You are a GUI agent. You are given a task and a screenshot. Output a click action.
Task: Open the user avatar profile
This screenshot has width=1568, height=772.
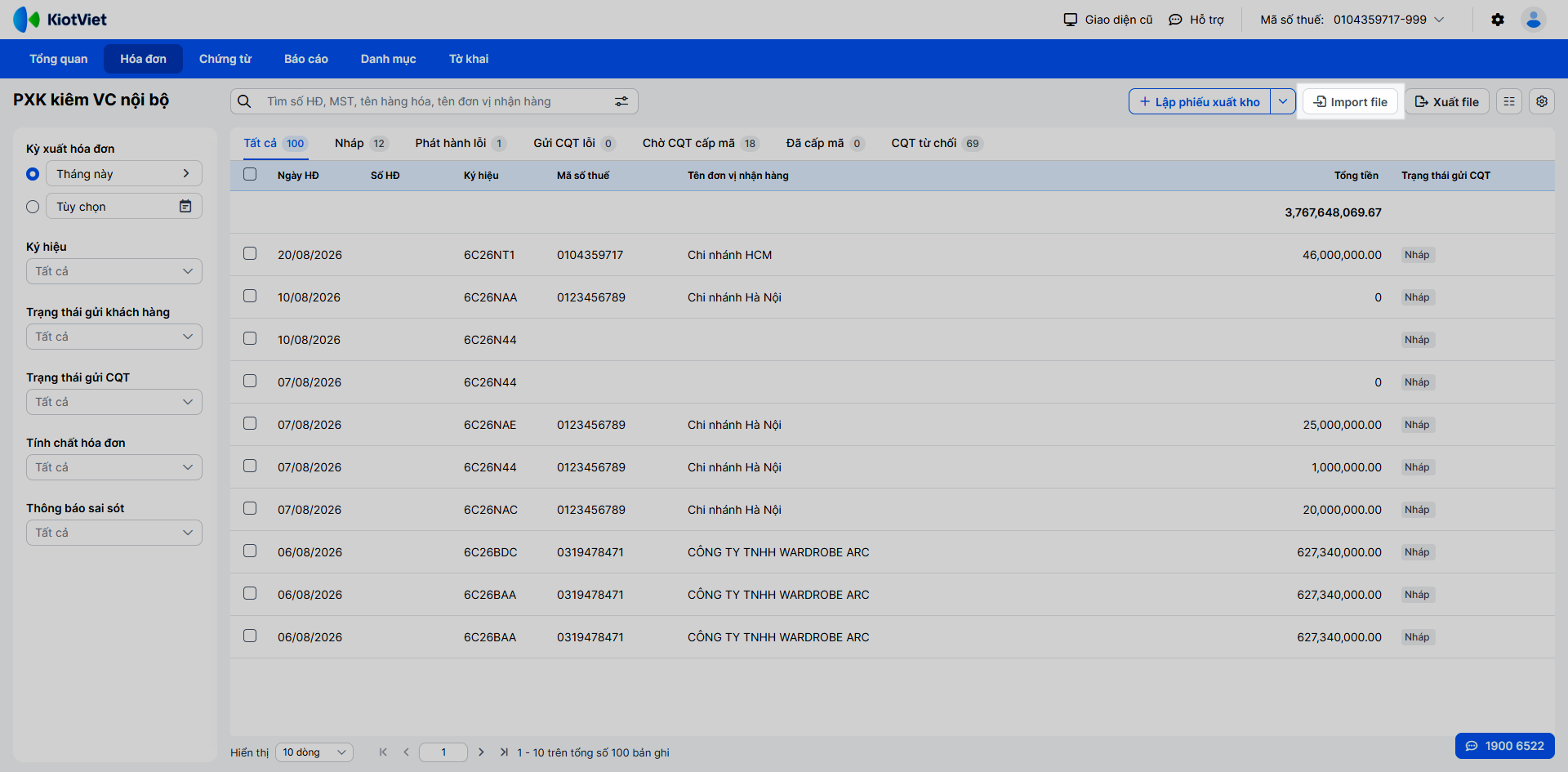pyautogui.click(x=1534, y=20)
